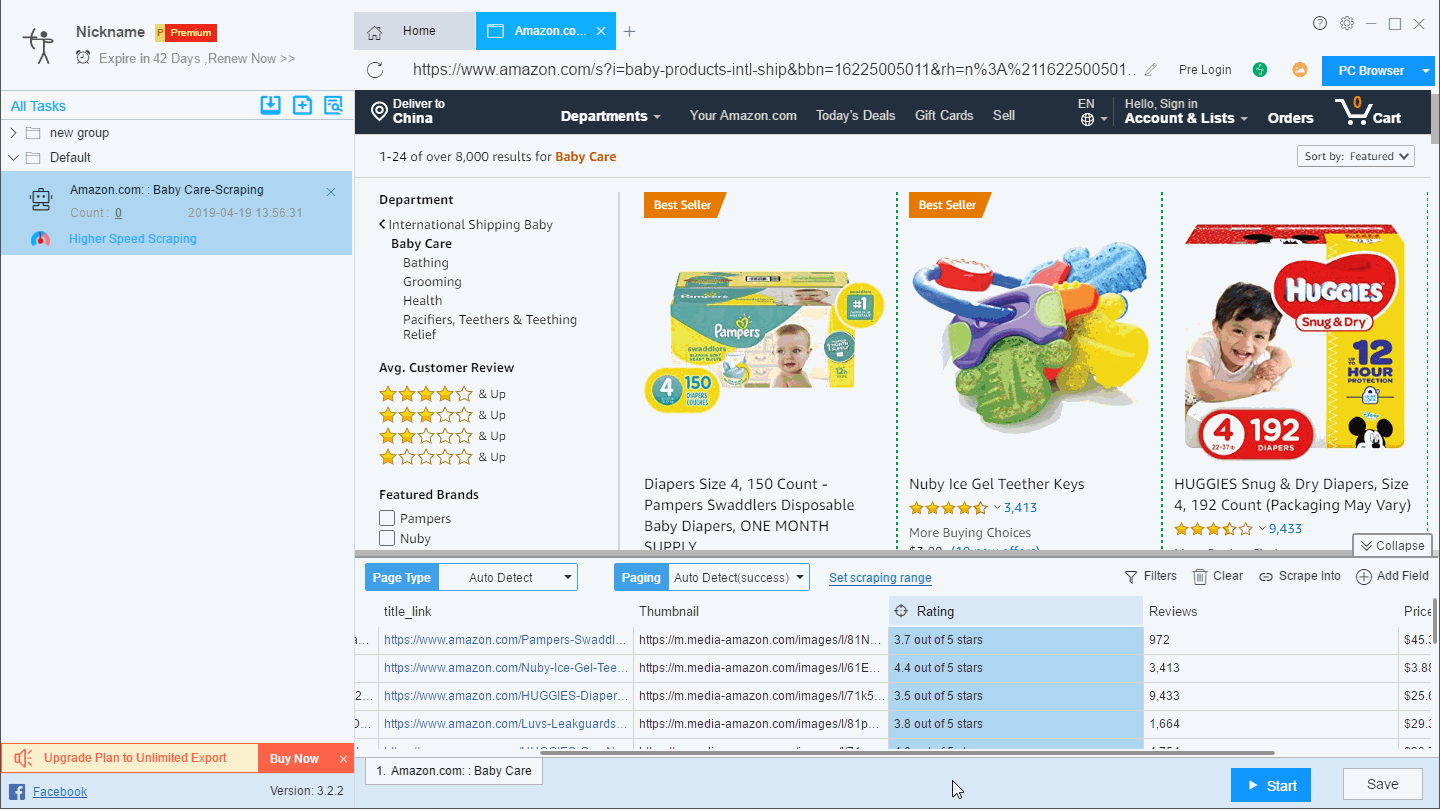
Task: Open the PC Browser dropdown arrow
Action: 1426,70
